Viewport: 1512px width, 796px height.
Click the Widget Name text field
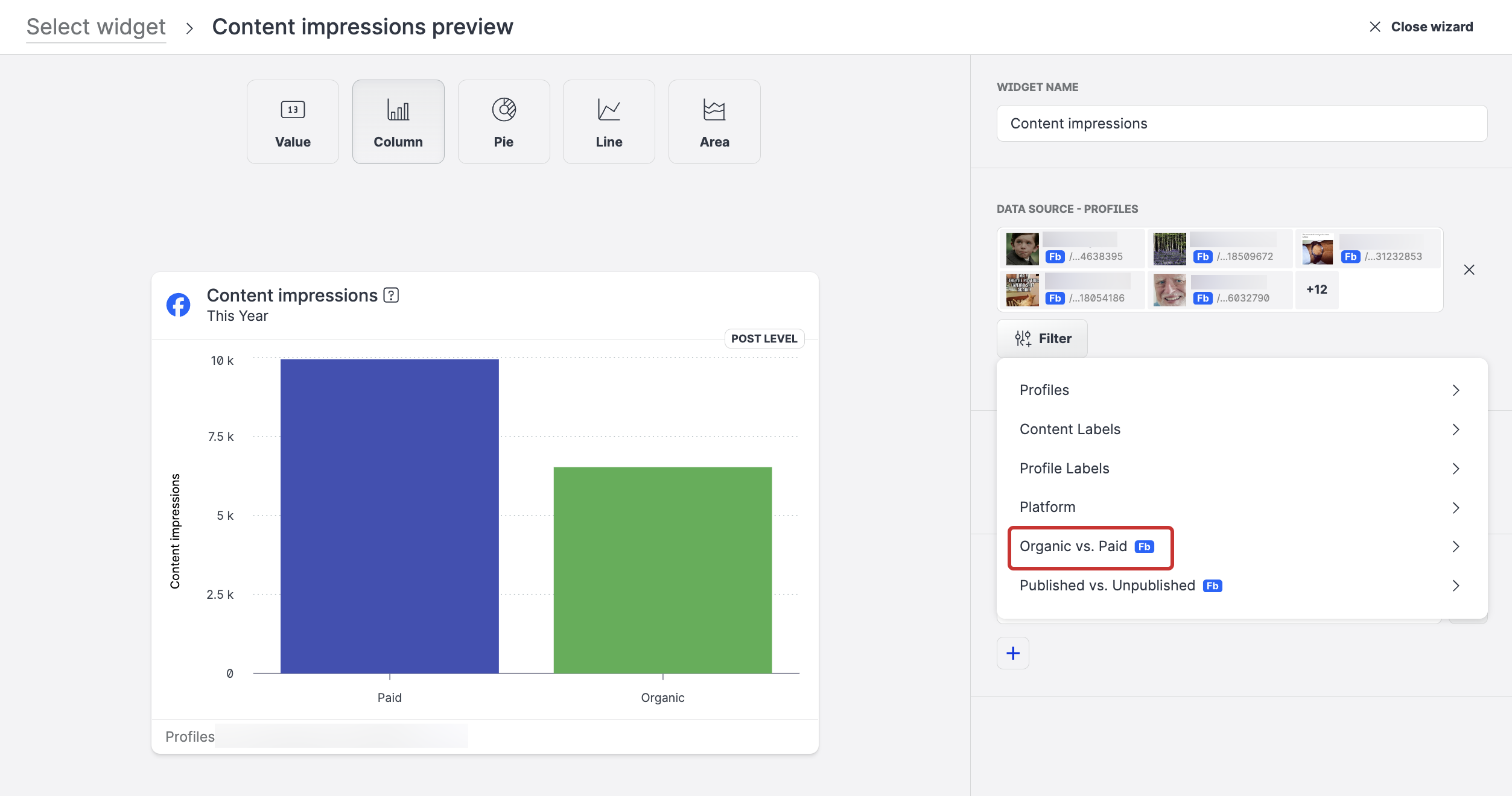click(1242, 124)
